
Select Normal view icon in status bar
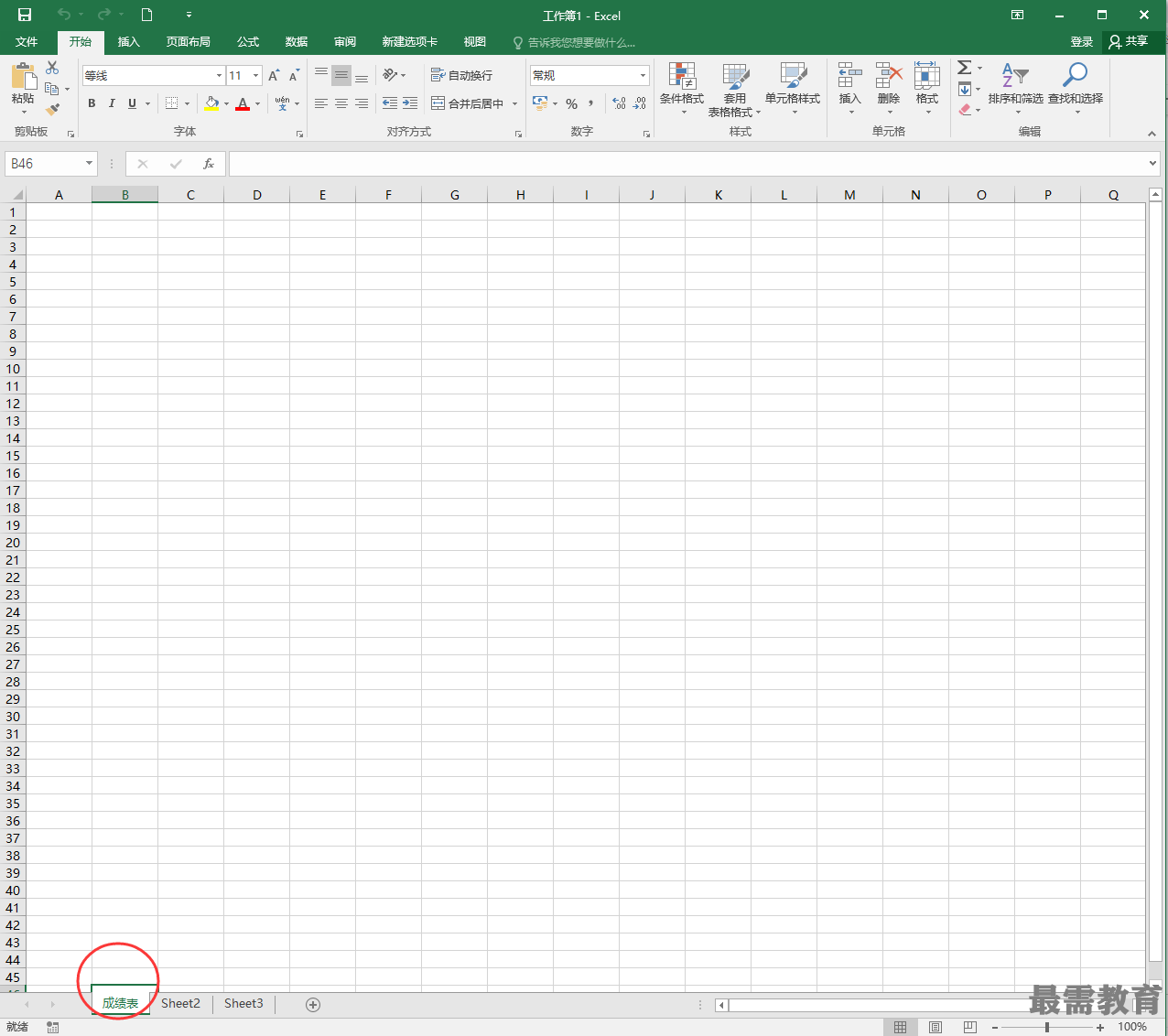click(x=900, y=1027)
